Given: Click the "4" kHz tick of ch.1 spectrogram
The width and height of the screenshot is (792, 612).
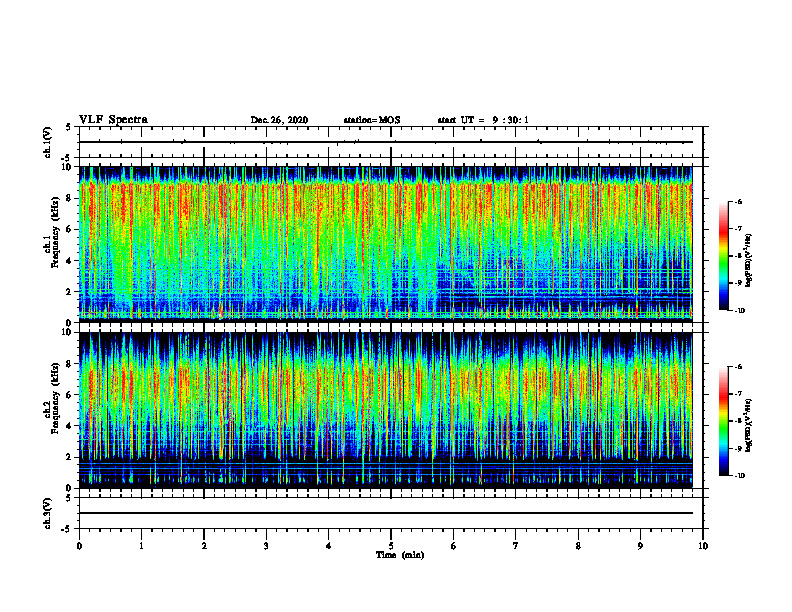Looking at the screenshot, I should click(x=70, y=261).
